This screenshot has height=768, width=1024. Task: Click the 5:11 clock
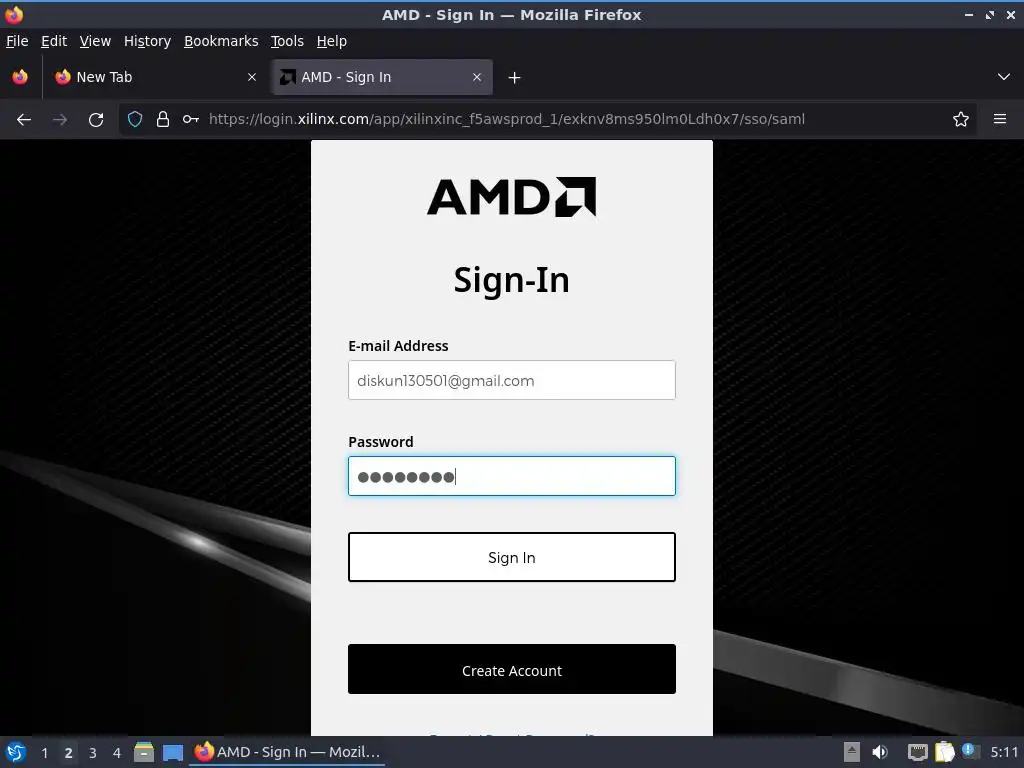1004,752
